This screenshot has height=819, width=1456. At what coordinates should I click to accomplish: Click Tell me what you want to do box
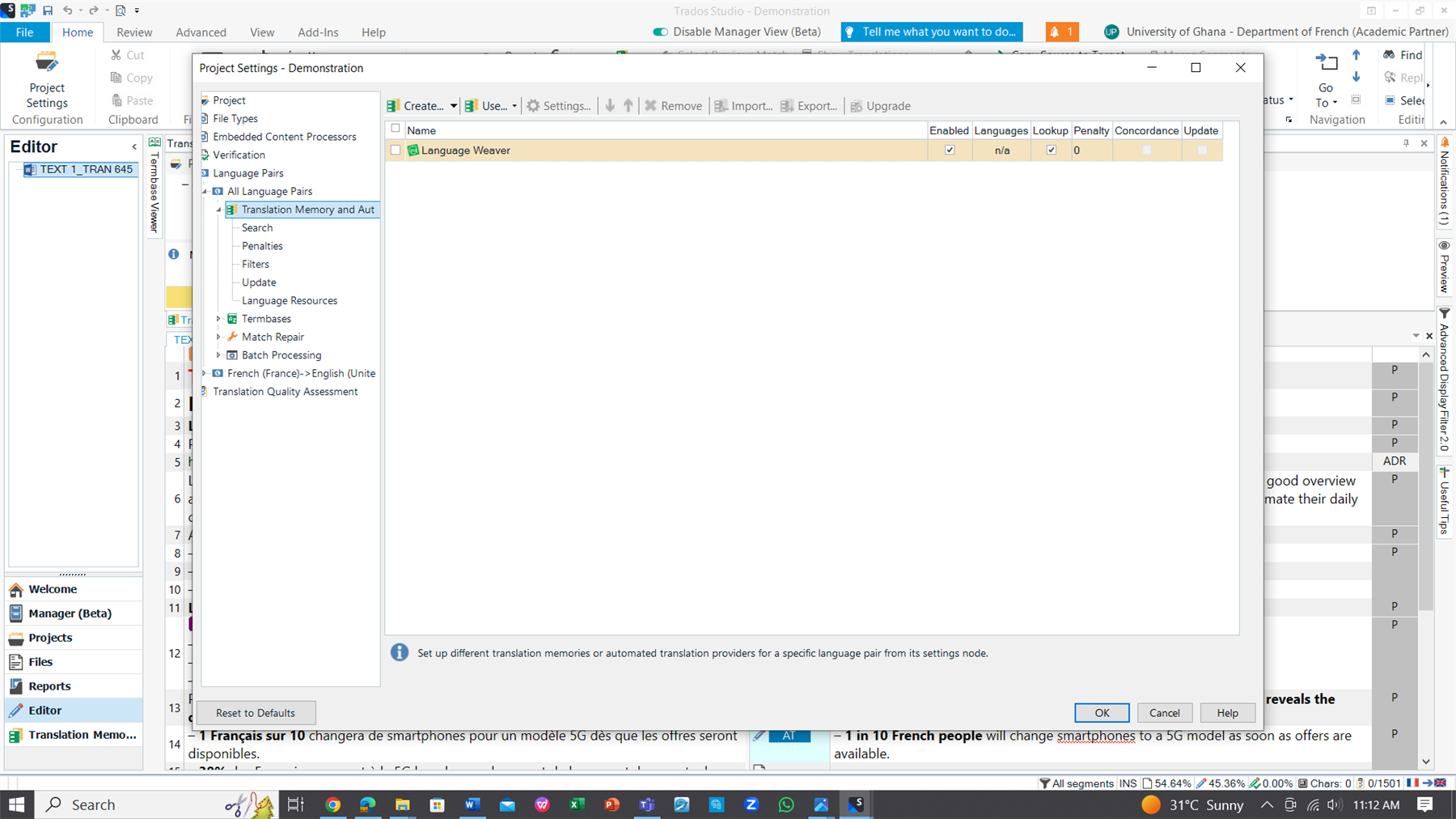tap(932, 32)
